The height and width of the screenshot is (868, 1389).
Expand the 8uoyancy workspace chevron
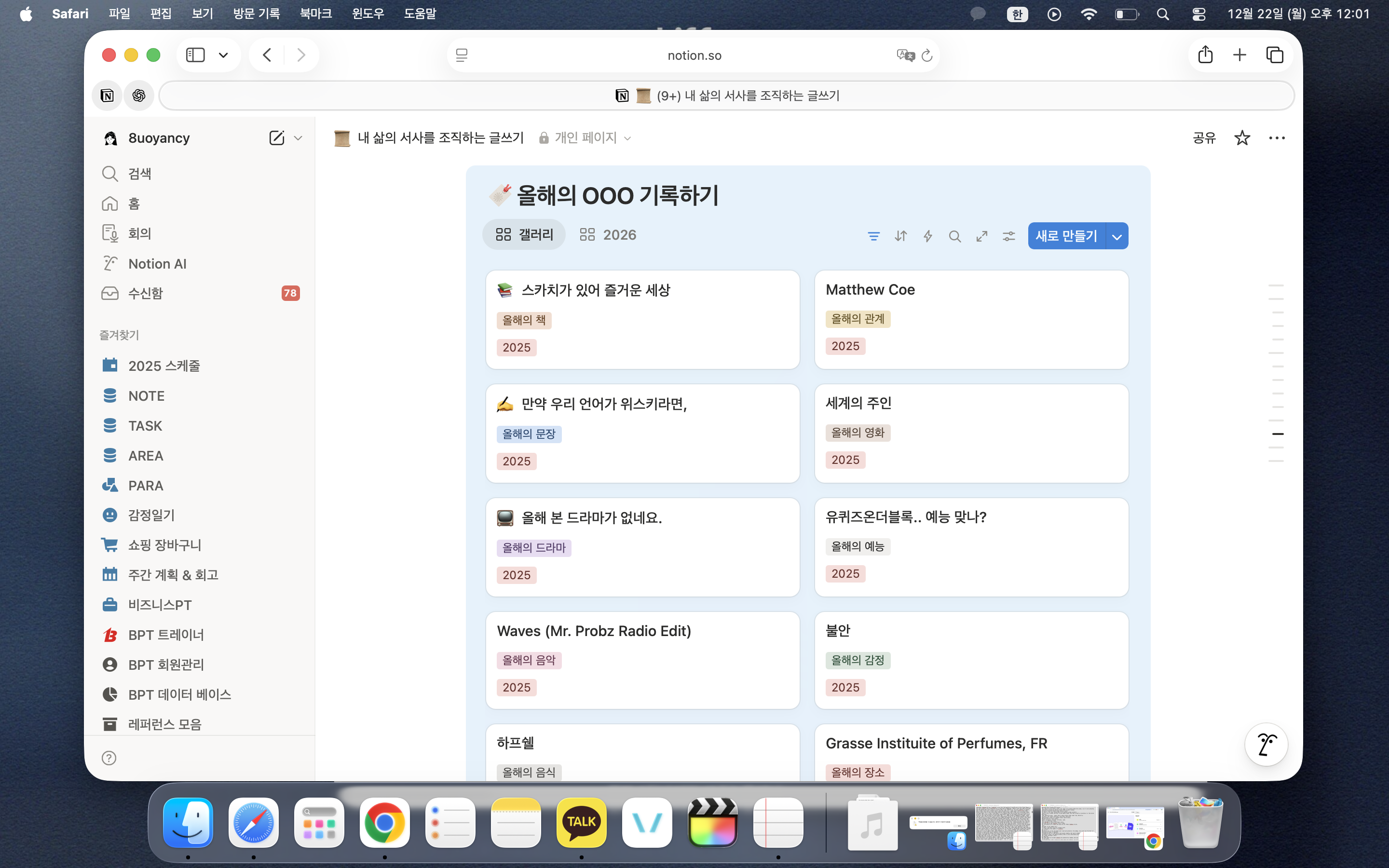tap(298, 138)
